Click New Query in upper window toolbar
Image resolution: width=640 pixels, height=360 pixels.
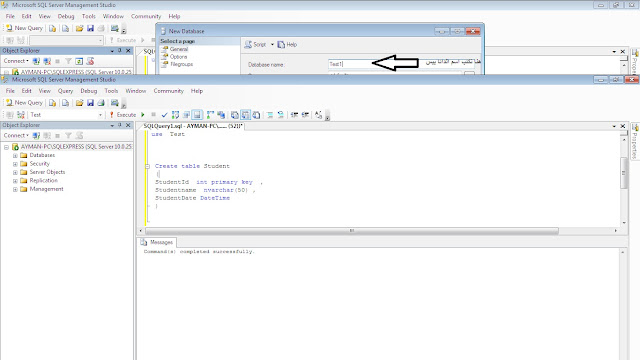click(24, 28)
